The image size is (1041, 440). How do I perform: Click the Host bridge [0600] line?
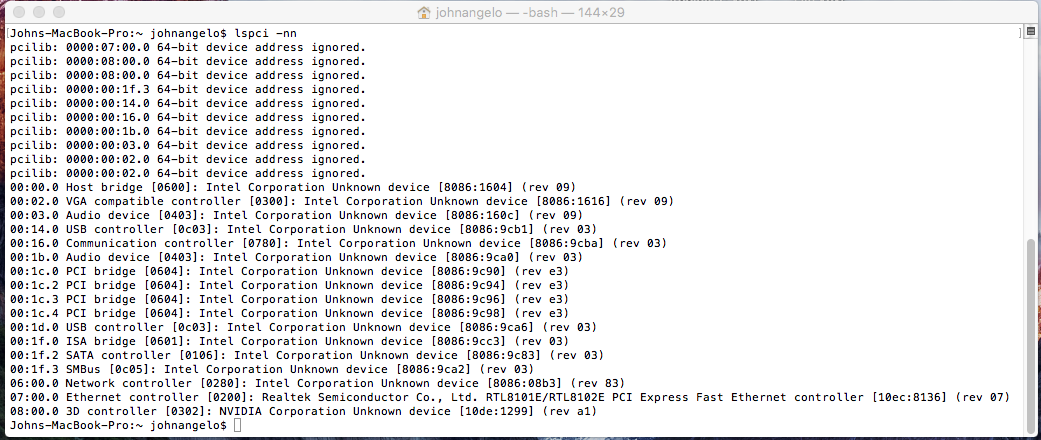point(293,187)
